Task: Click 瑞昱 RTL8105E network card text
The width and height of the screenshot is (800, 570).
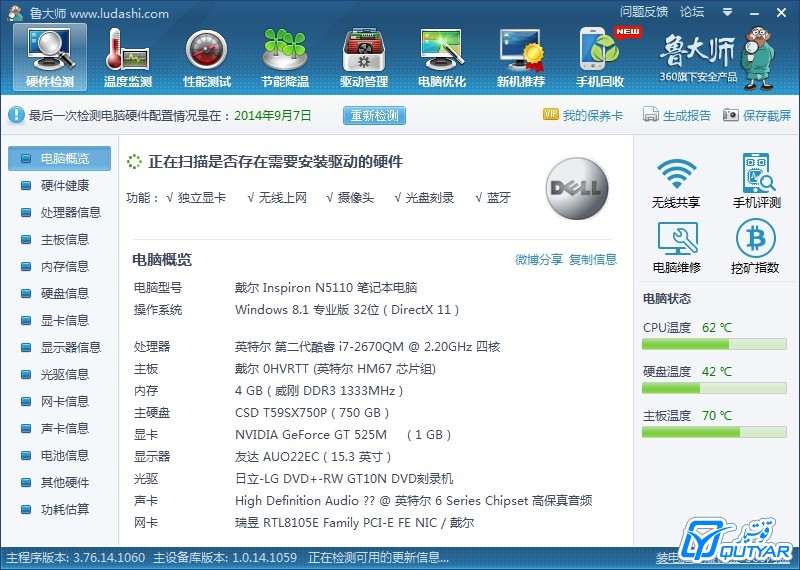Action: click(355, 523)
